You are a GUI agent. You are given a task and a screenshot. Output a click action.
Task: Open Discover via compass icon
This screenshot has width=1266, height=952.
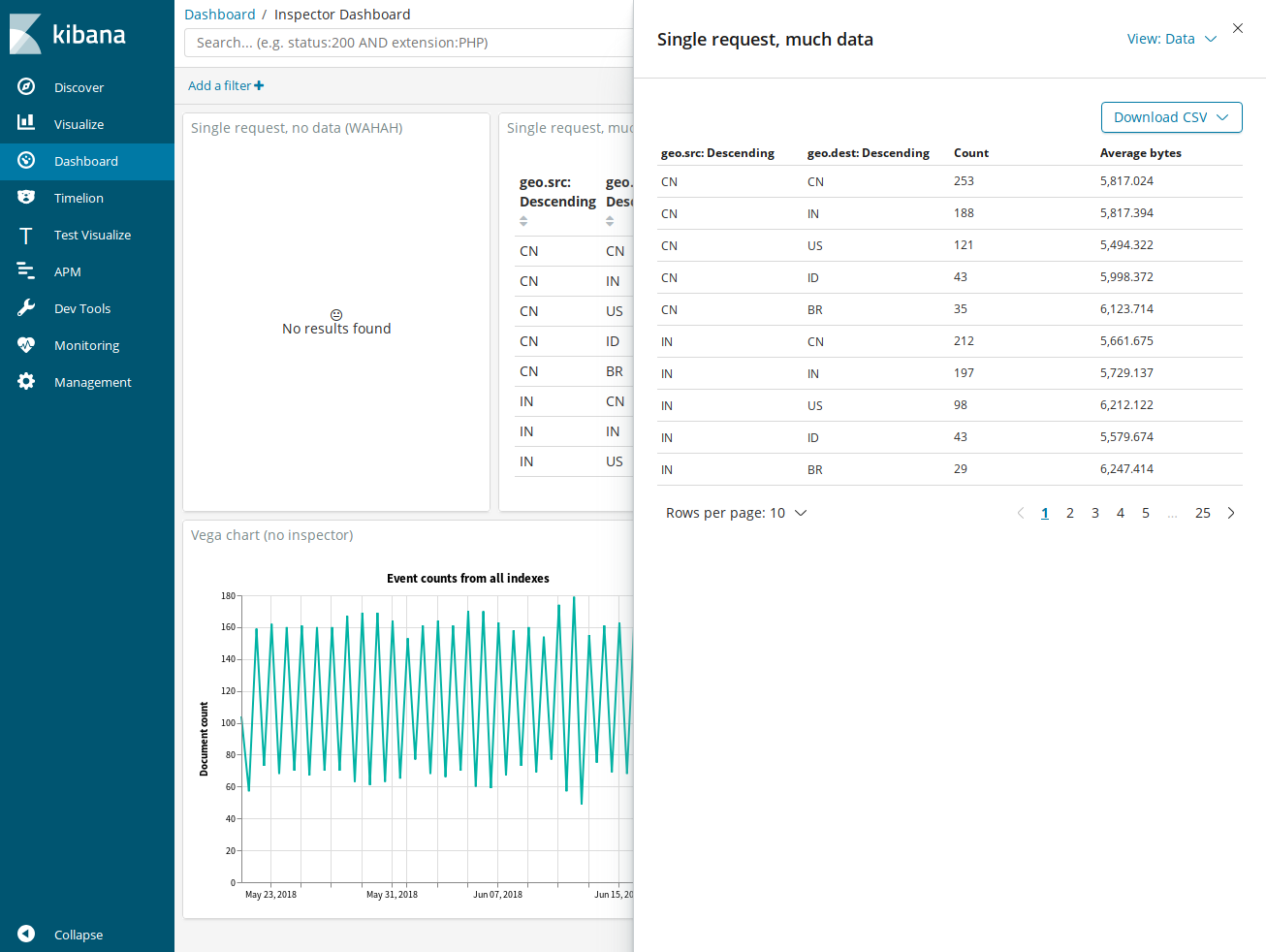(x=26, y=86)
